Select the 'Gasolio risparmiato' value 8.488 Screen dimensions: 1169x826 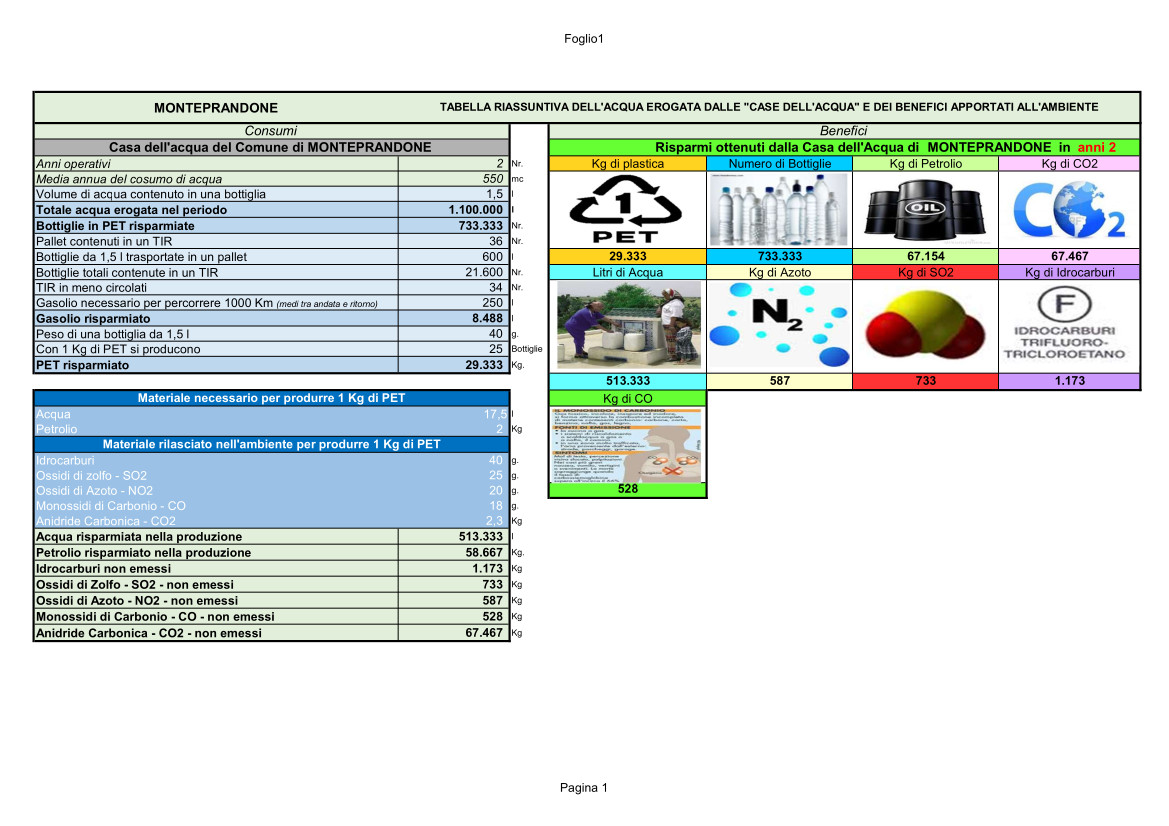coord(453,318)
